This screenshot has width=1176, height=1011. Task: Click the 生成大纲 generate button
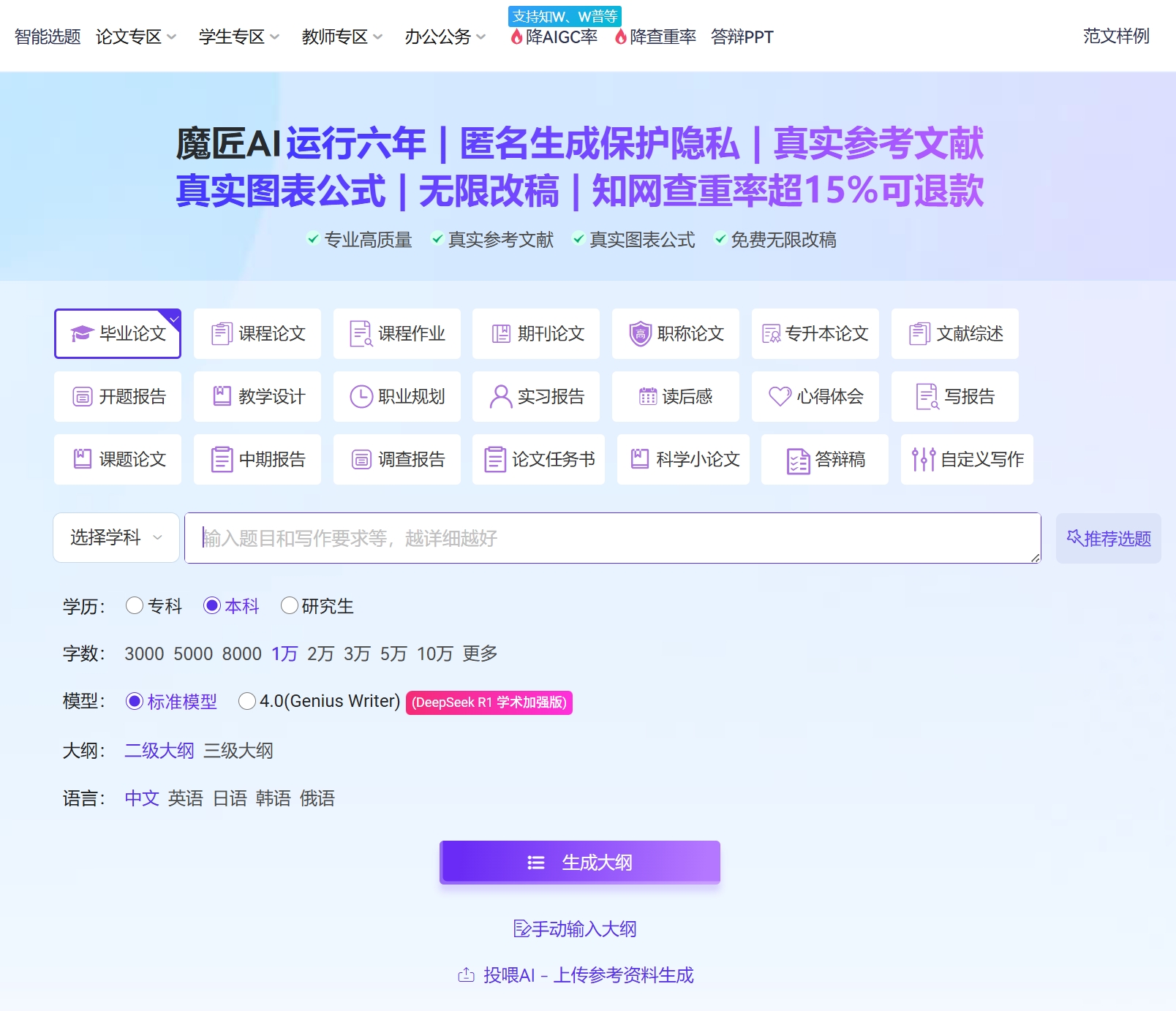pyautogui.click(x=580, y=862)
